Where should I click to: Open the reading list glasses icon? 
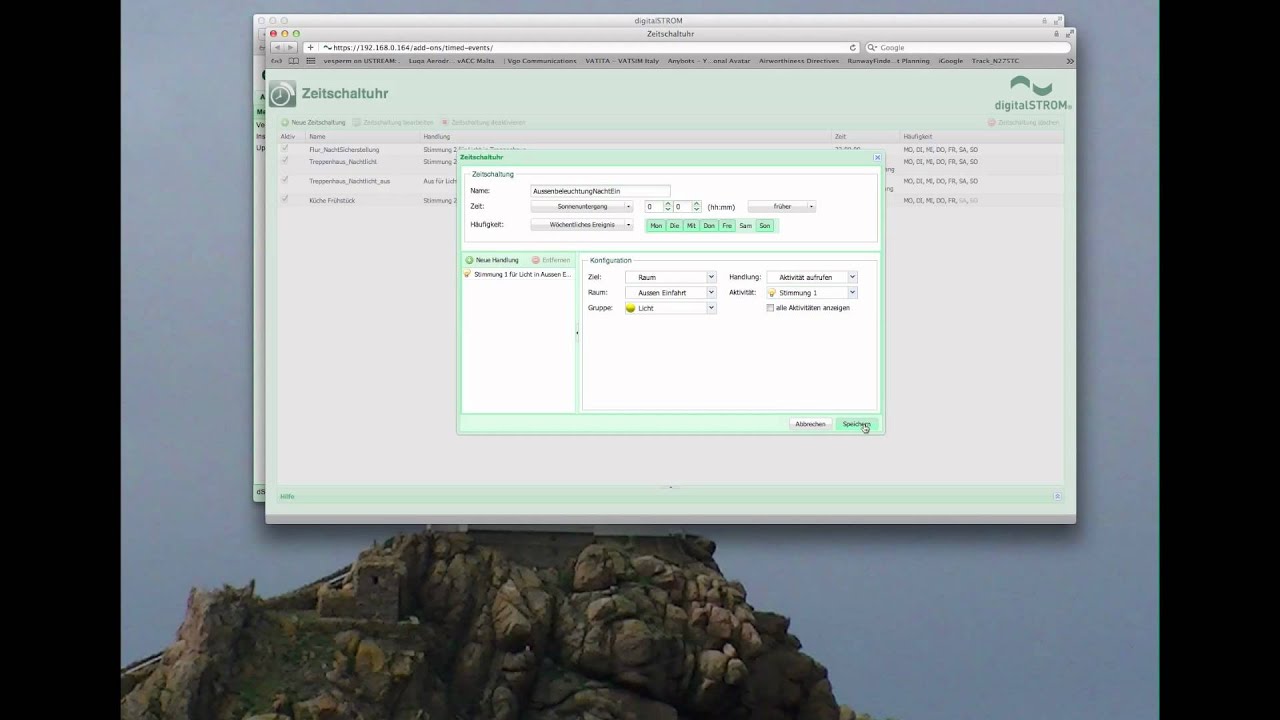[277, 61]
